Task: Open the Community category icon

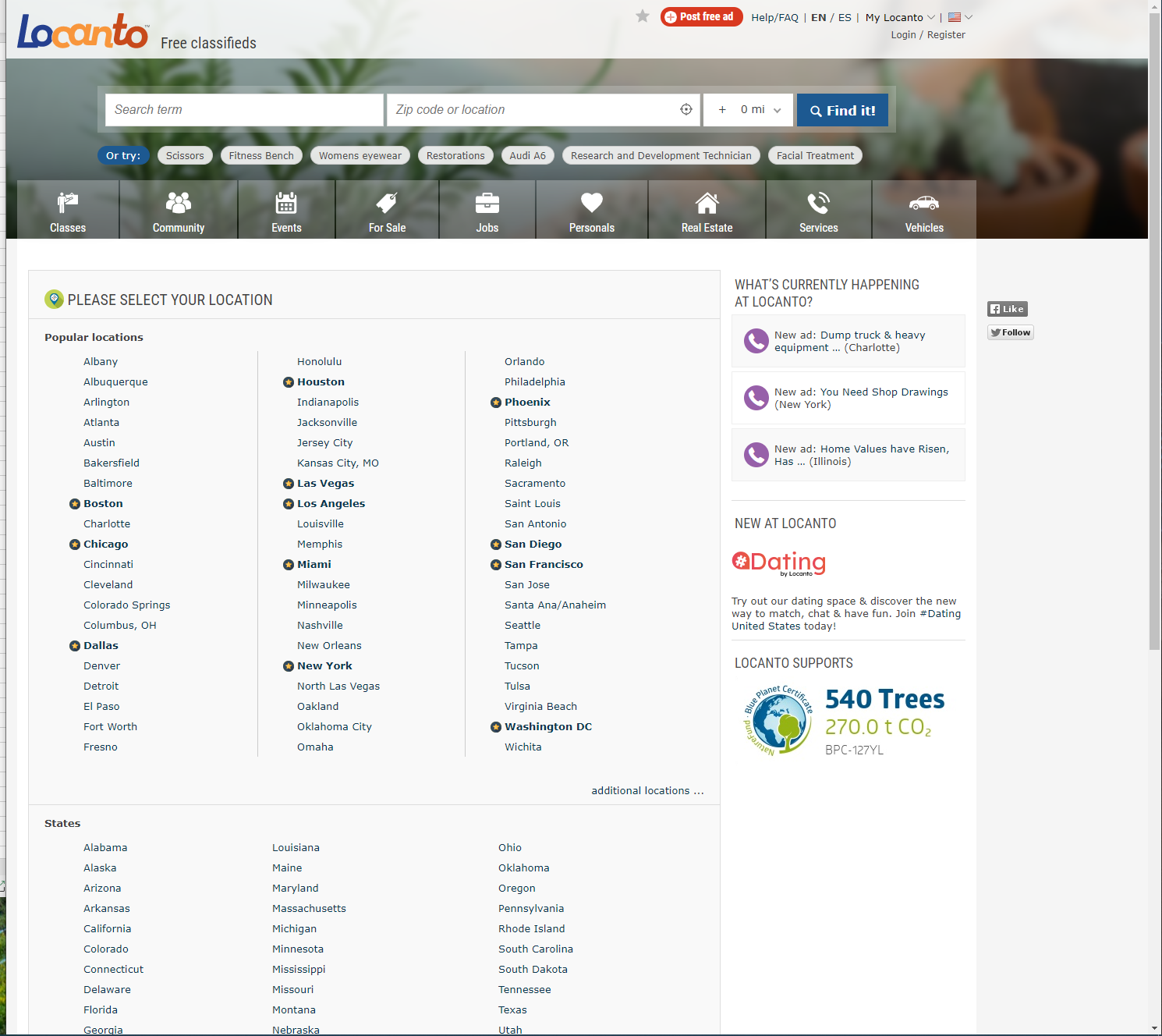Action: [179, 203]
